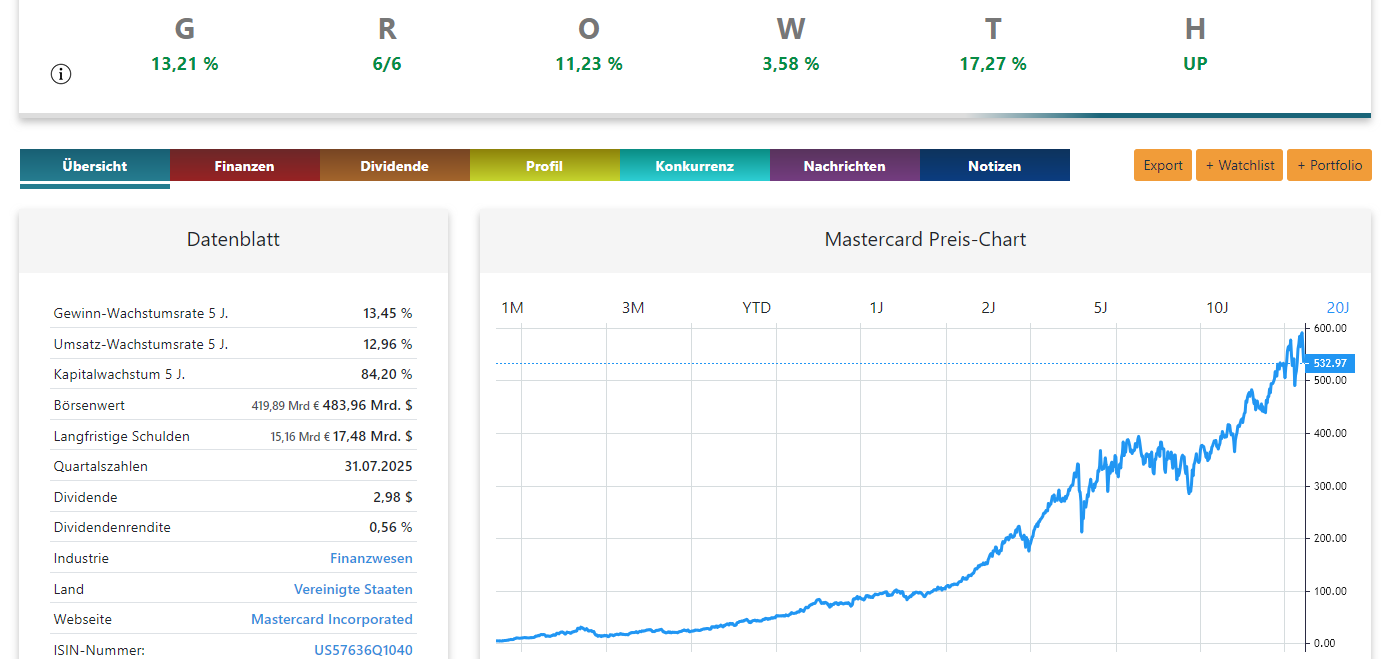This screenshot has height=659, width=1389.
Task: Click the T score 17,27 %
Action: (993, 64)
